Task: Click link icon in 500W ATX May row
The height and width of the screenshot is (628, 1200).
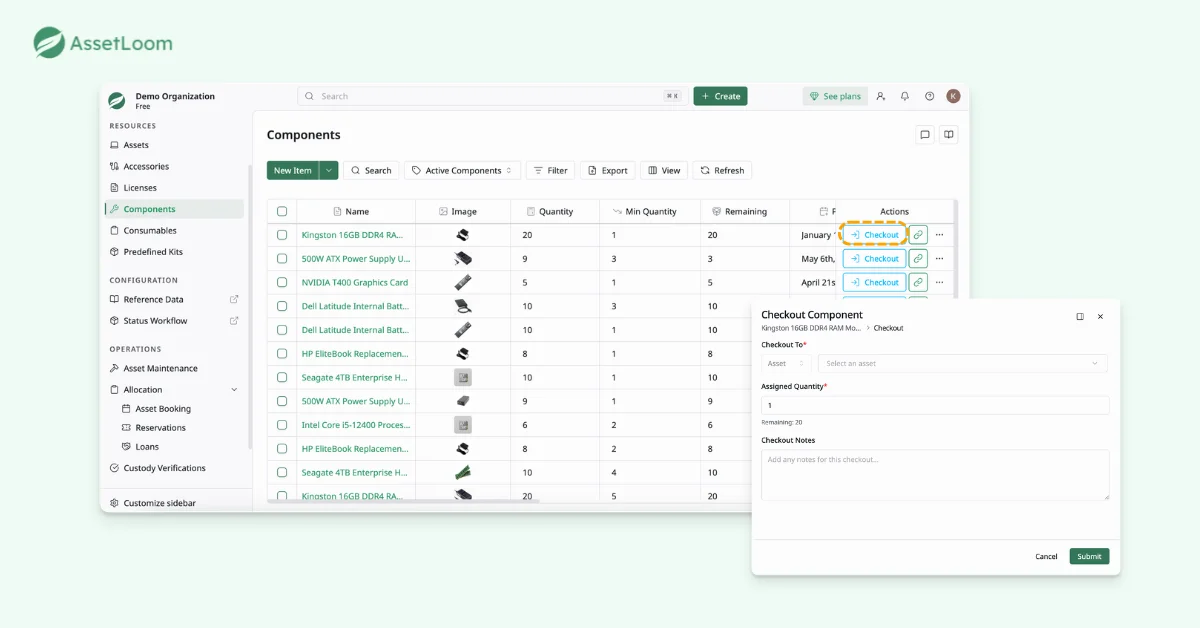Action: 918,258
